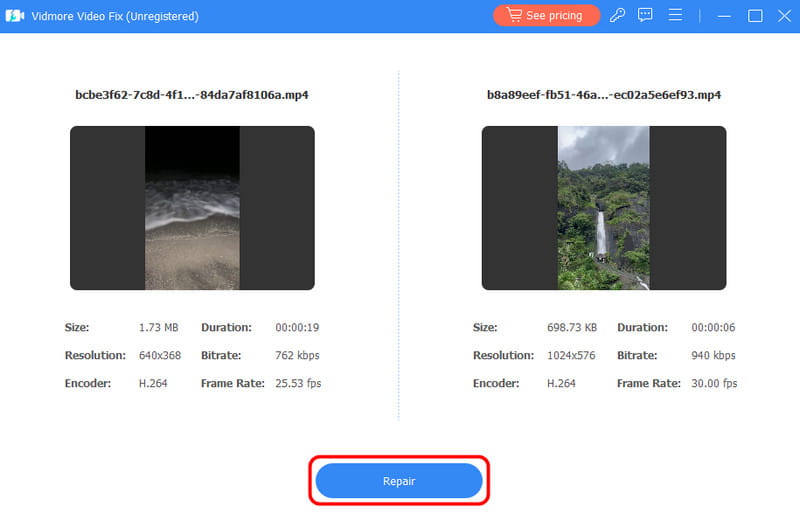
Task: Click the ocean wave video thumbnail
Action: 192,208
